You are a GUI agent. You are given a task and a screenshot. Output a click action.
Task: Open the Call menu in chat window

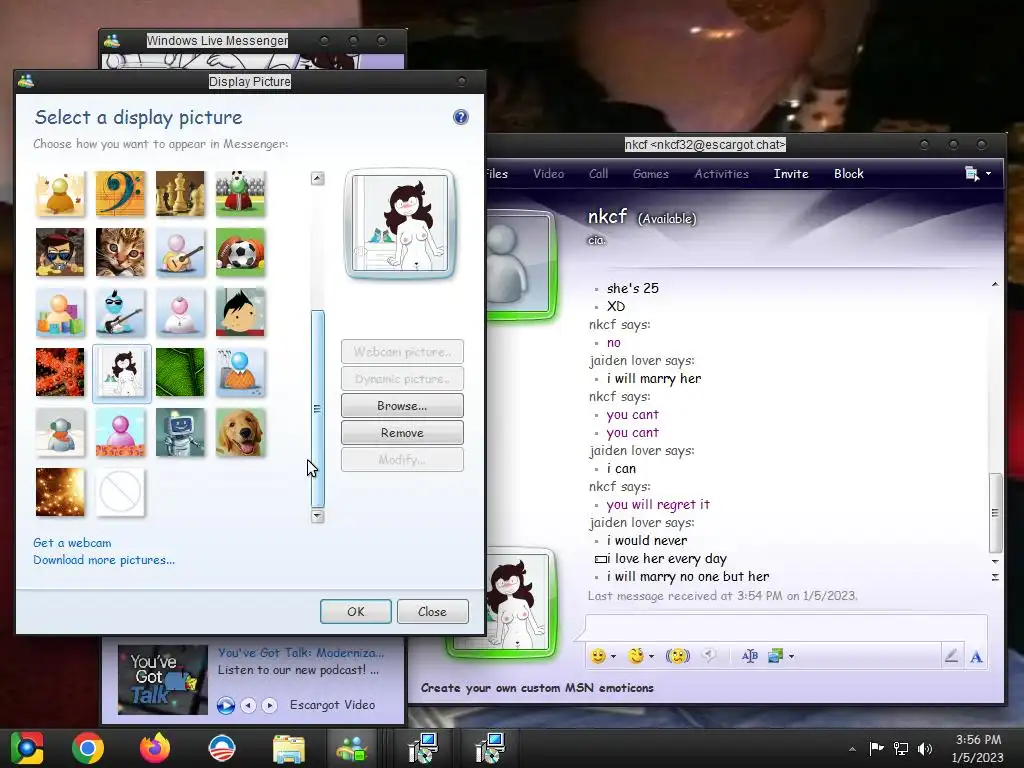point(598,174)
